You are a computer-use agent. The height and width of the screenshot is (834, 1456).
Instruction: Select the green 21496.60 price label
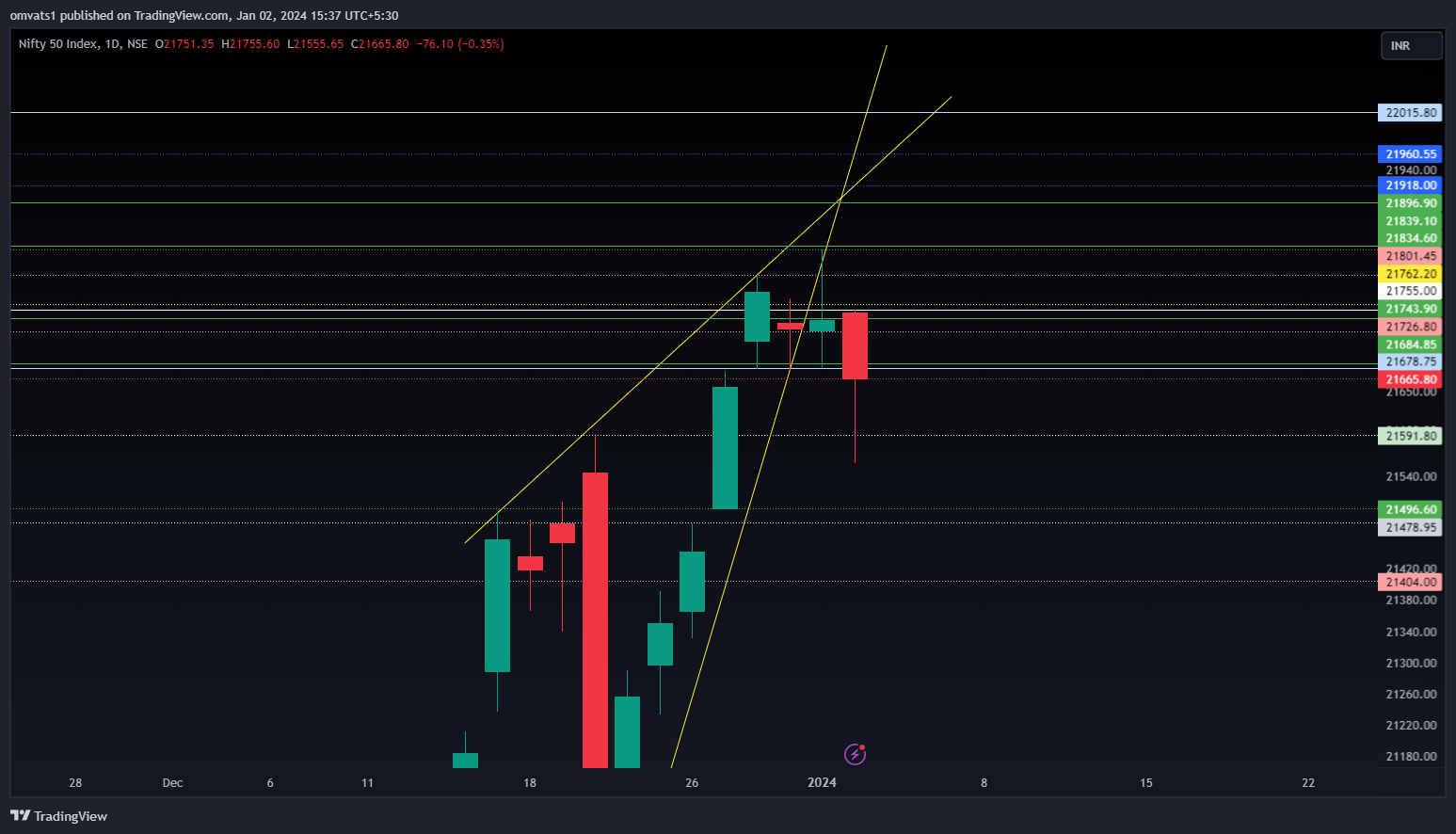coord(1410,509)
